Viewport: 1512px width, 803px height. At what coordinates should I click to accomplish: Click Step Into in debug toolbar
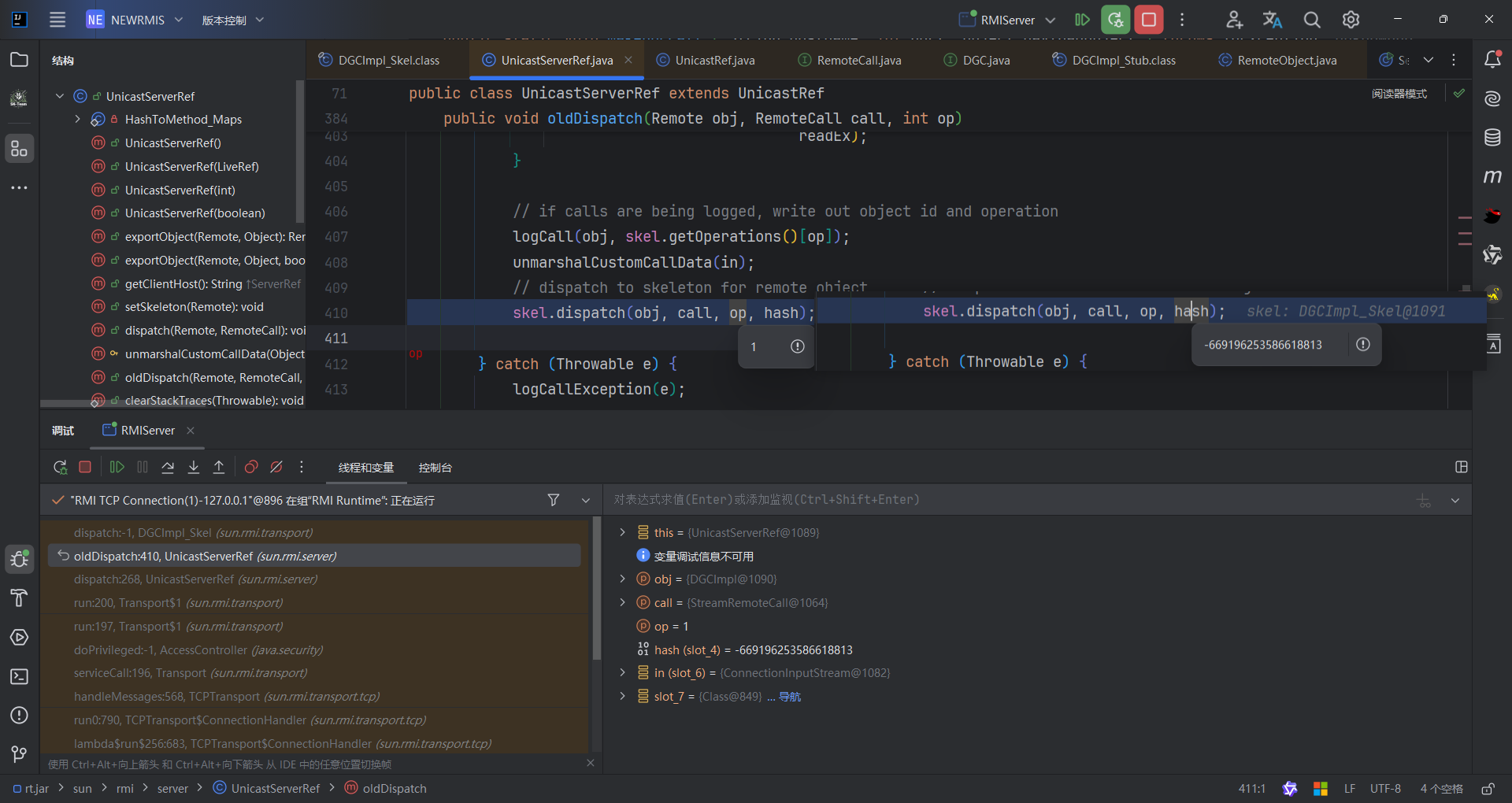tap(194, 467)
